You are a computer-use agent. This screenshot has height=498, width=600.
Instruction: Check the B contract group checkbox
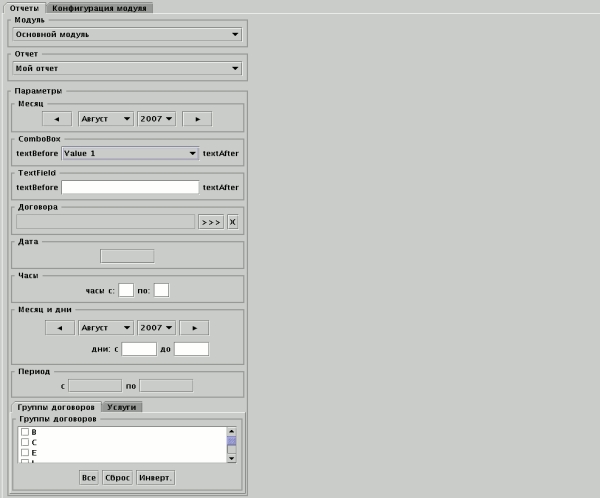(x=25, y=432)
